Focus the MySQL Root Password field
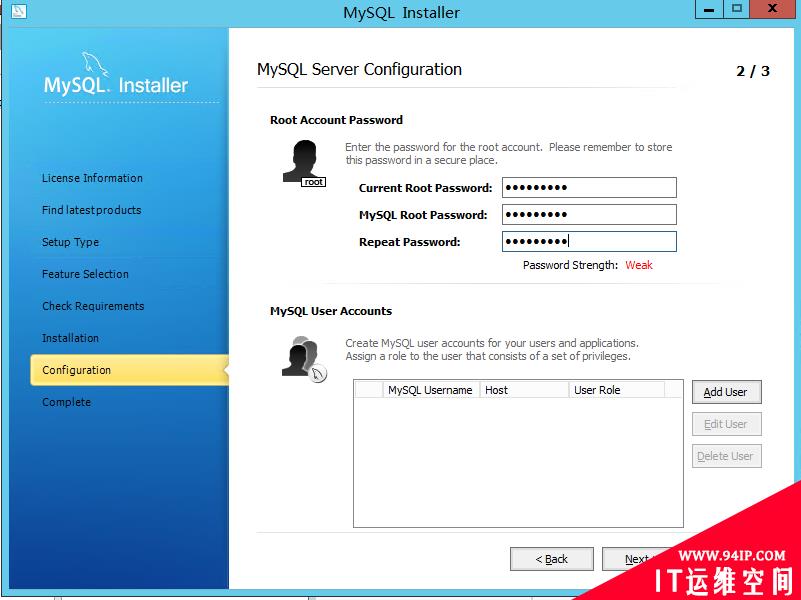This screenshot has height=600, width=801. (x=589, y=214)
